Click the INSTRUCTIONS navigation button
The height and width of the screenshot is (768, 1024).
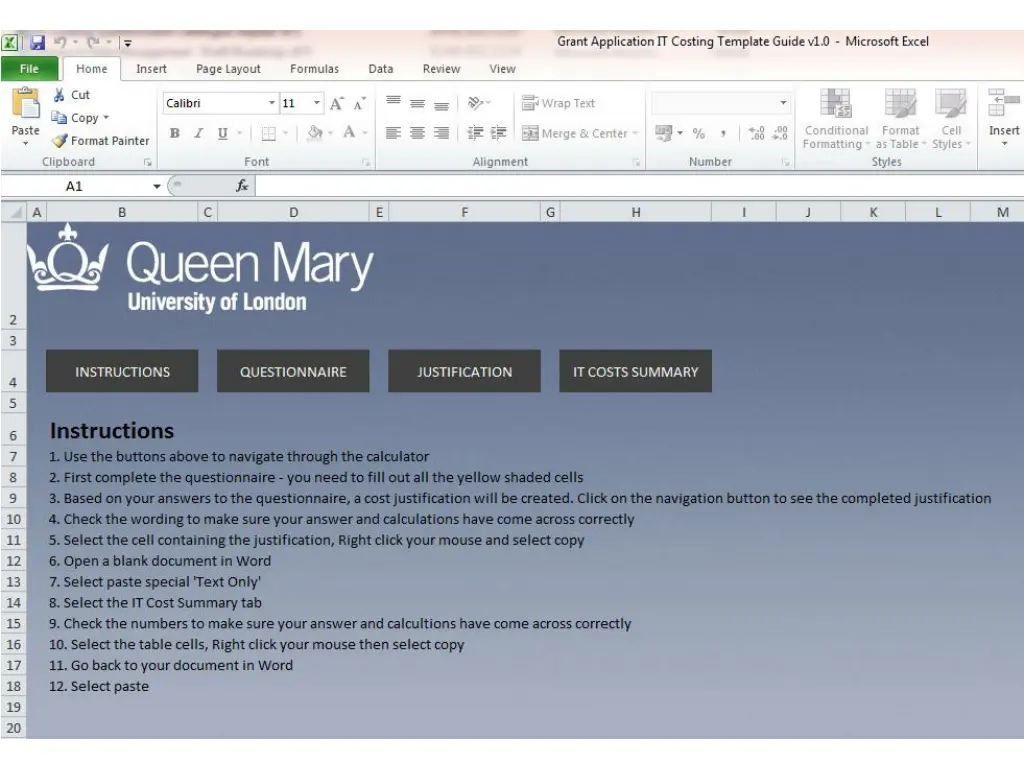pos(122,371)
